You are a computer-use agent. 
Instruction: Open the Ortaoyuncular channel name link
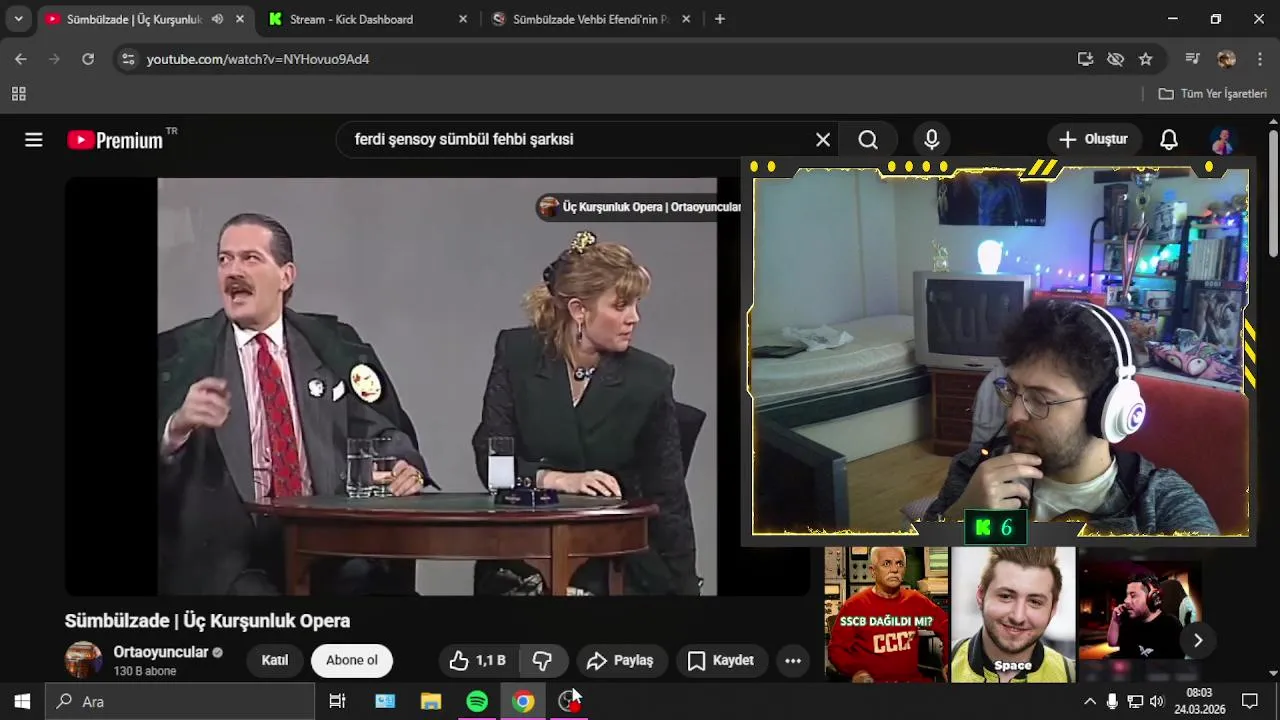(x=161, y=652)
